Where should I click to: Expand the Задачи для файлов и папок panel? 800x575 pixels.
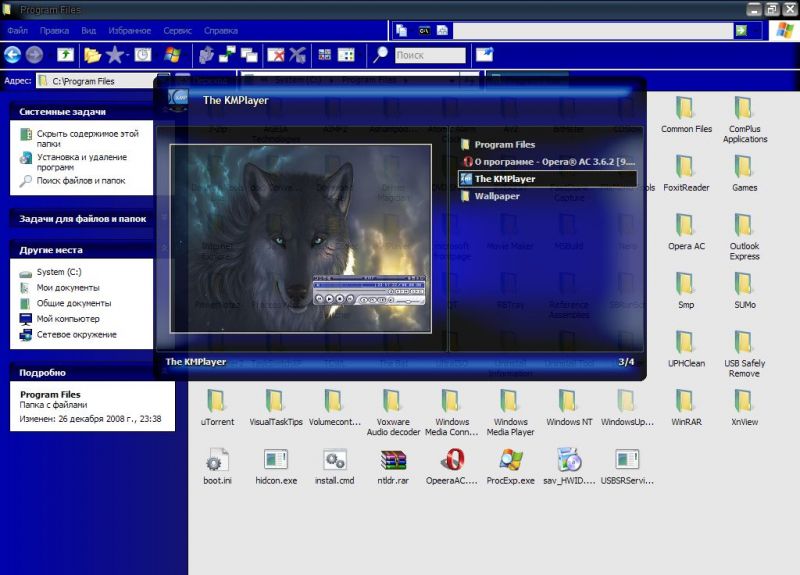[82, 218]
